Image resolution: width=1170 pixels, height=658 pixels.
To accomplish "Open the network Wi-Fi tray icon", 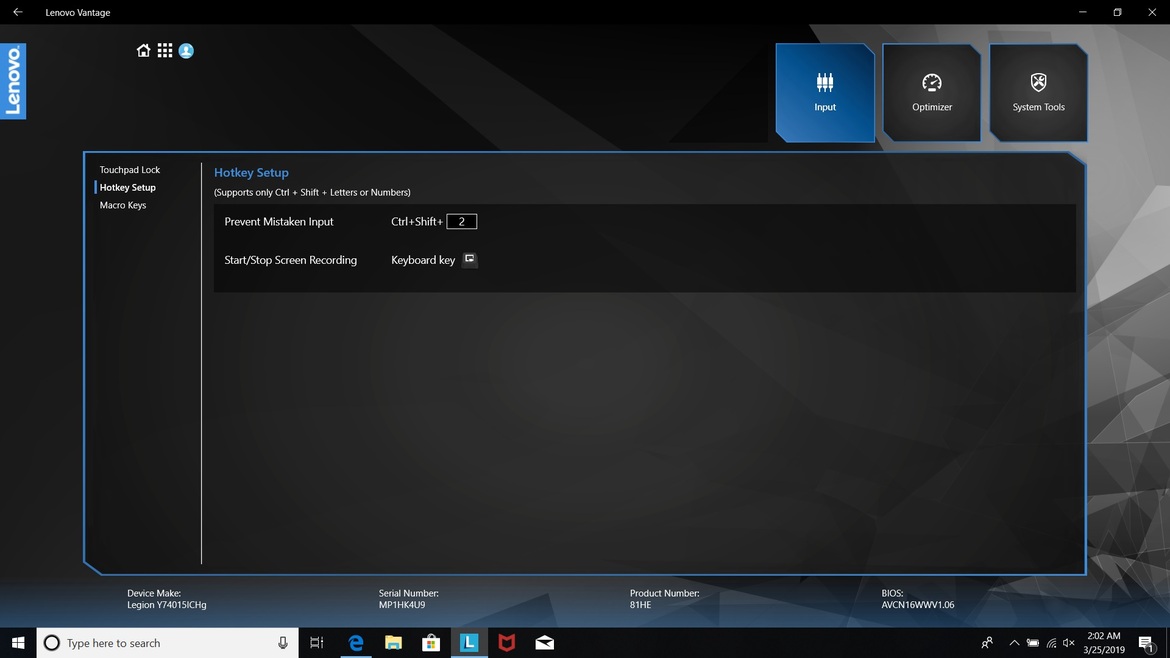I will click(x=1051, y=642).
